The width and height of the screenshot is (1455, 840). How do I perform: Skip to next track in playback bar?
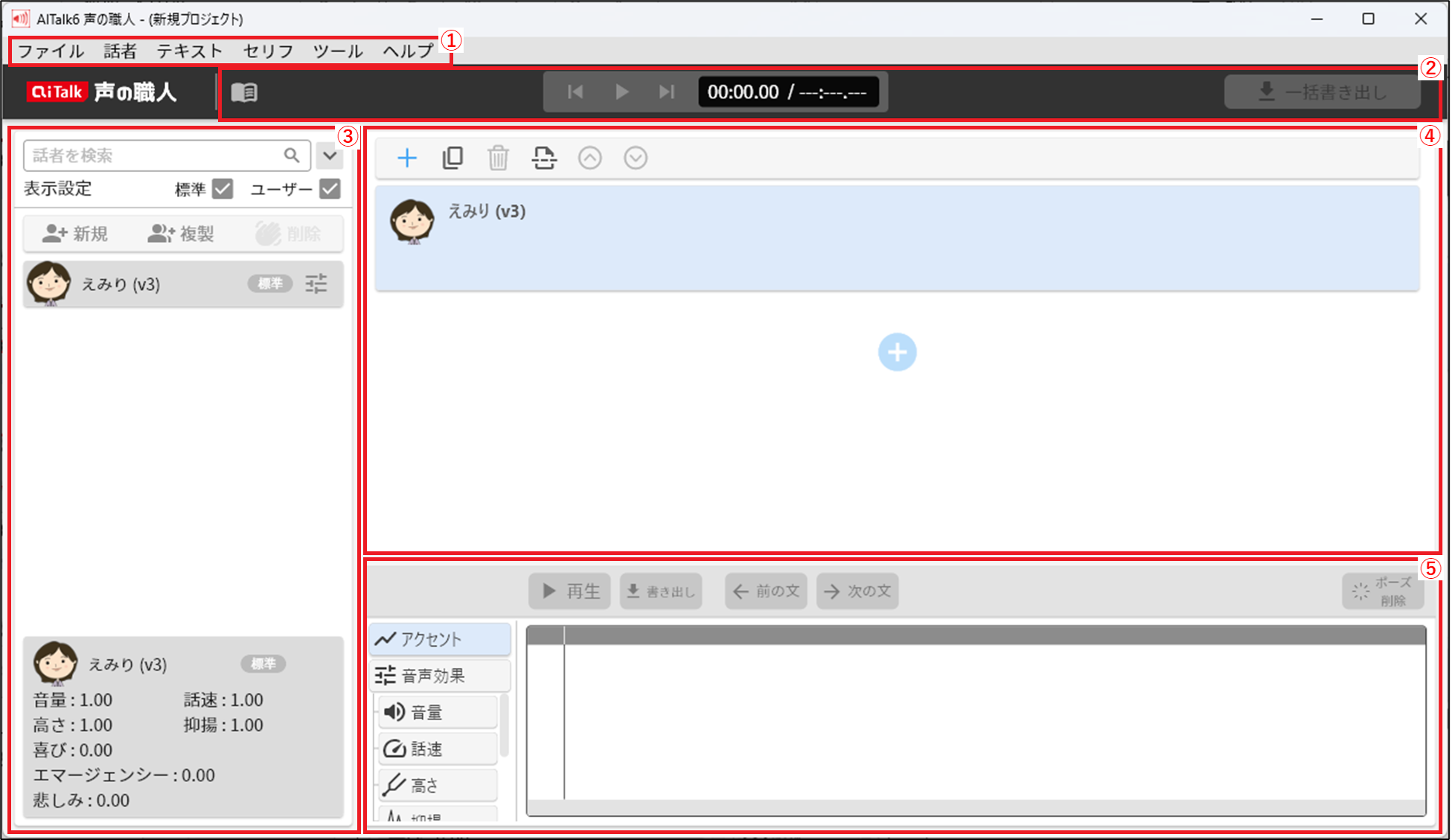point(667,92)
